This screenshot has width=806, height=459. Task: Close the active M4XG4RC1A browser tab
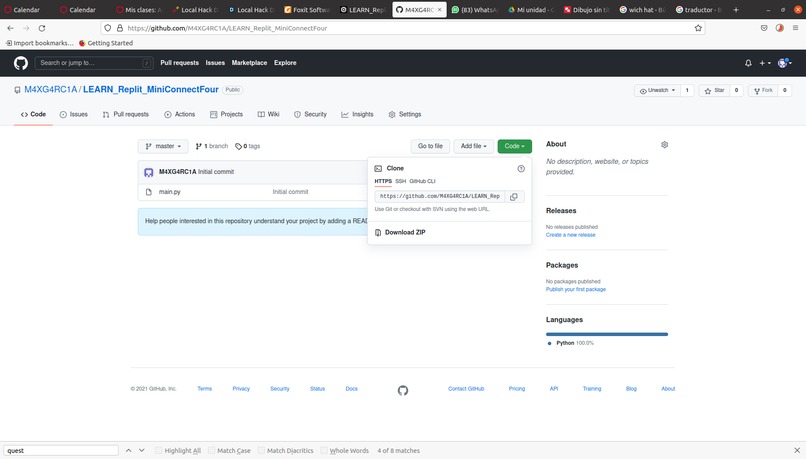(x=439, y=9)
